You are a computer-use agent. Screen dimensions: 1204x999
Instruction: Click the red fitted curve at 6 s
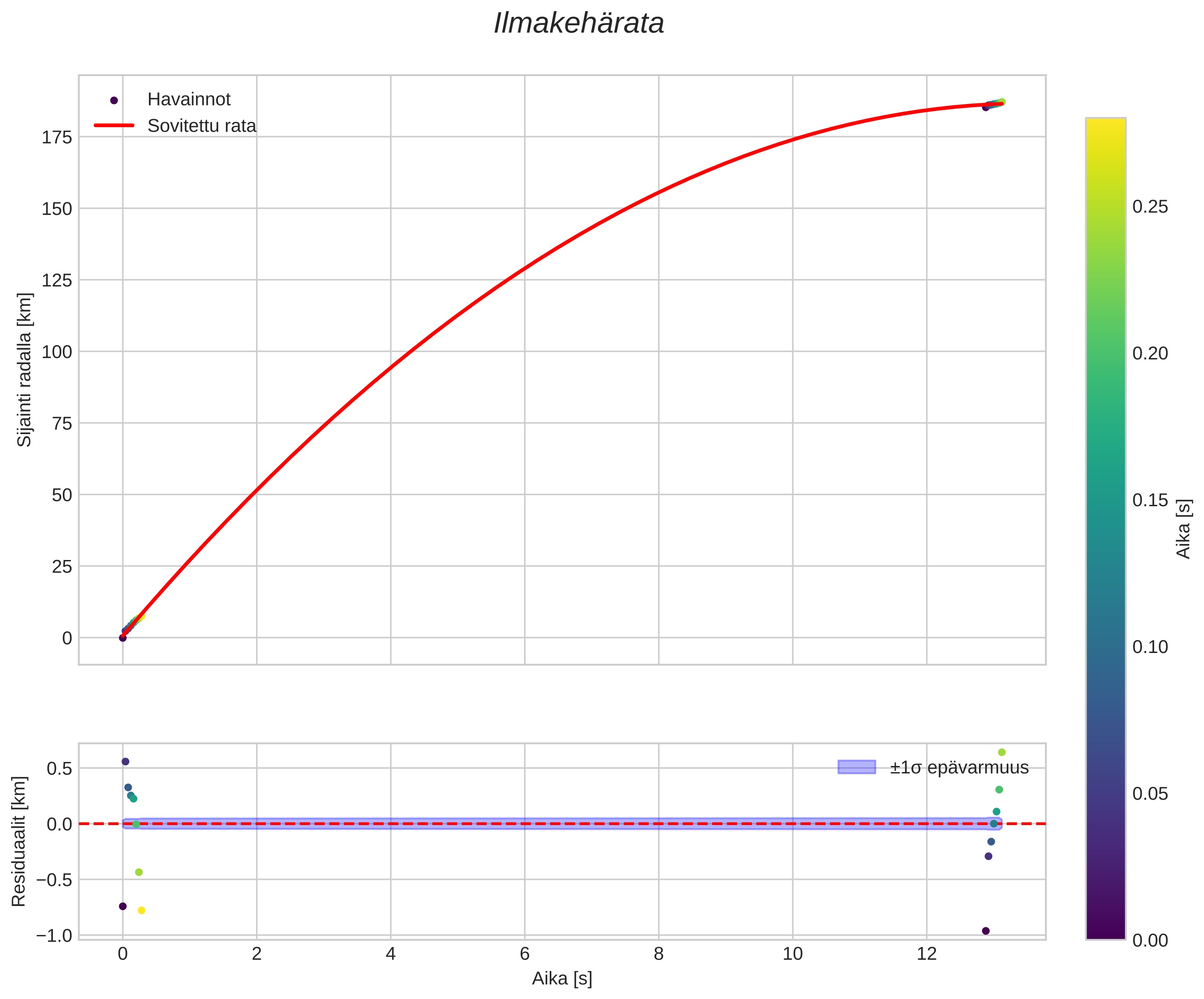525,268
